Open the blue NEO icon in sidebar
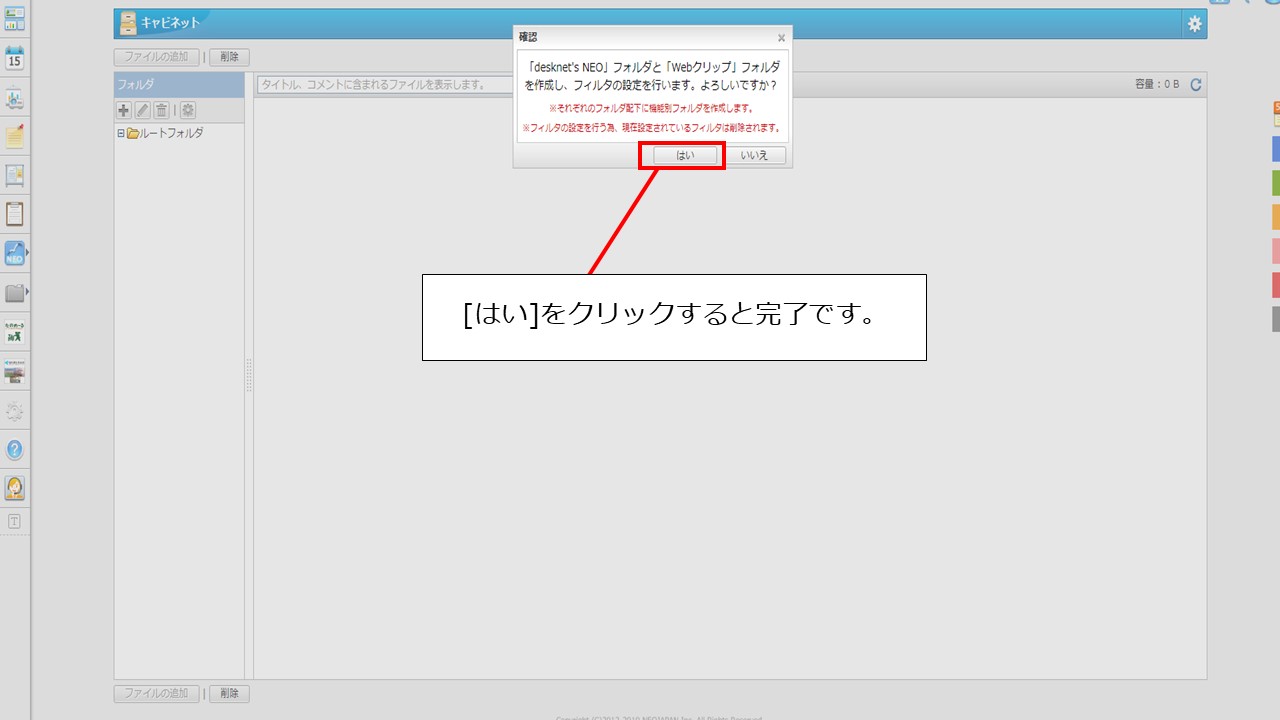1280x720 pixels. point(15,253)
